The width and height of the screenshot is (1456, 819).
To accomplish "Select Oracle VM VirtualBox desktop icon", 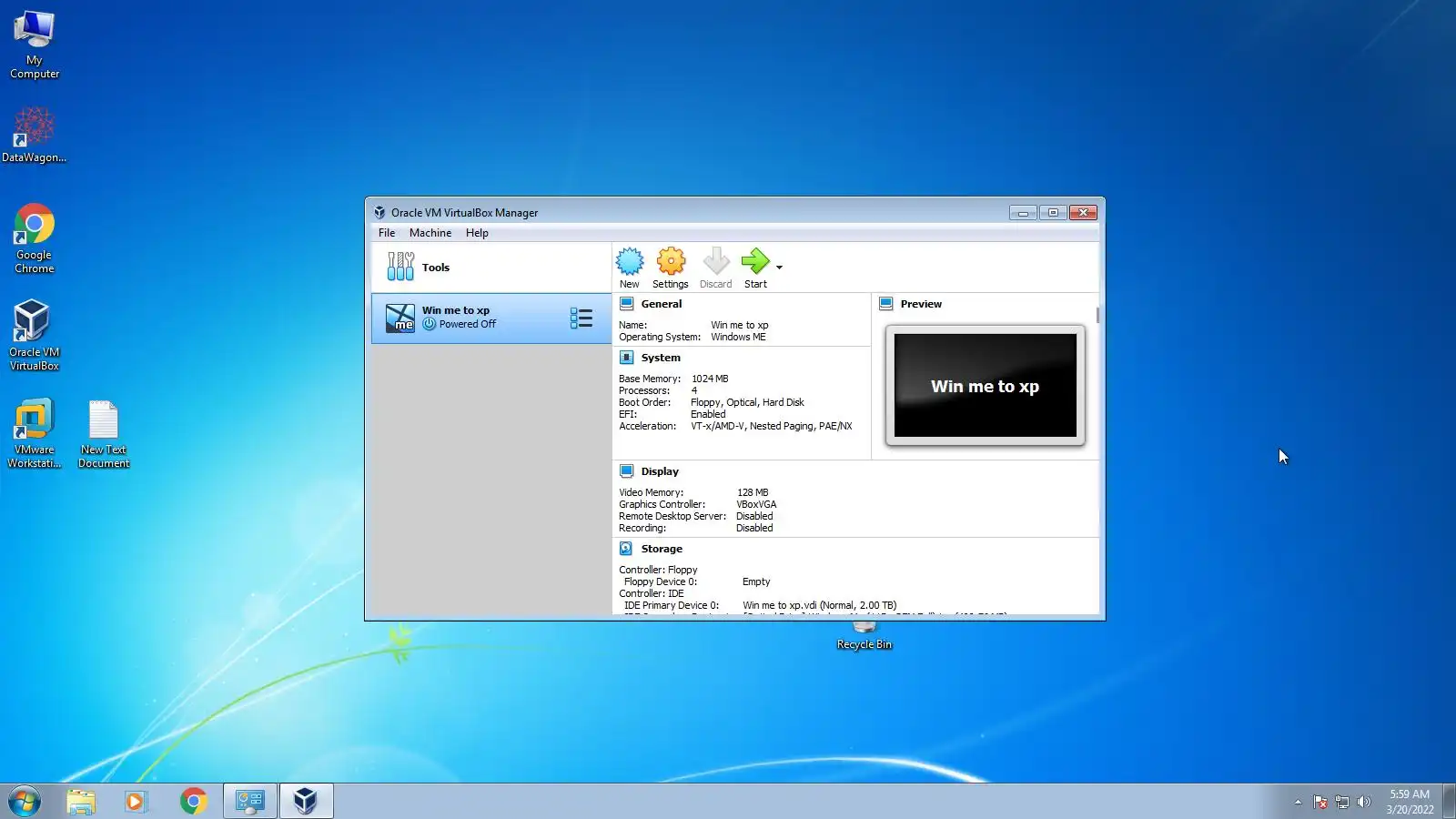I will click(34, 336).
